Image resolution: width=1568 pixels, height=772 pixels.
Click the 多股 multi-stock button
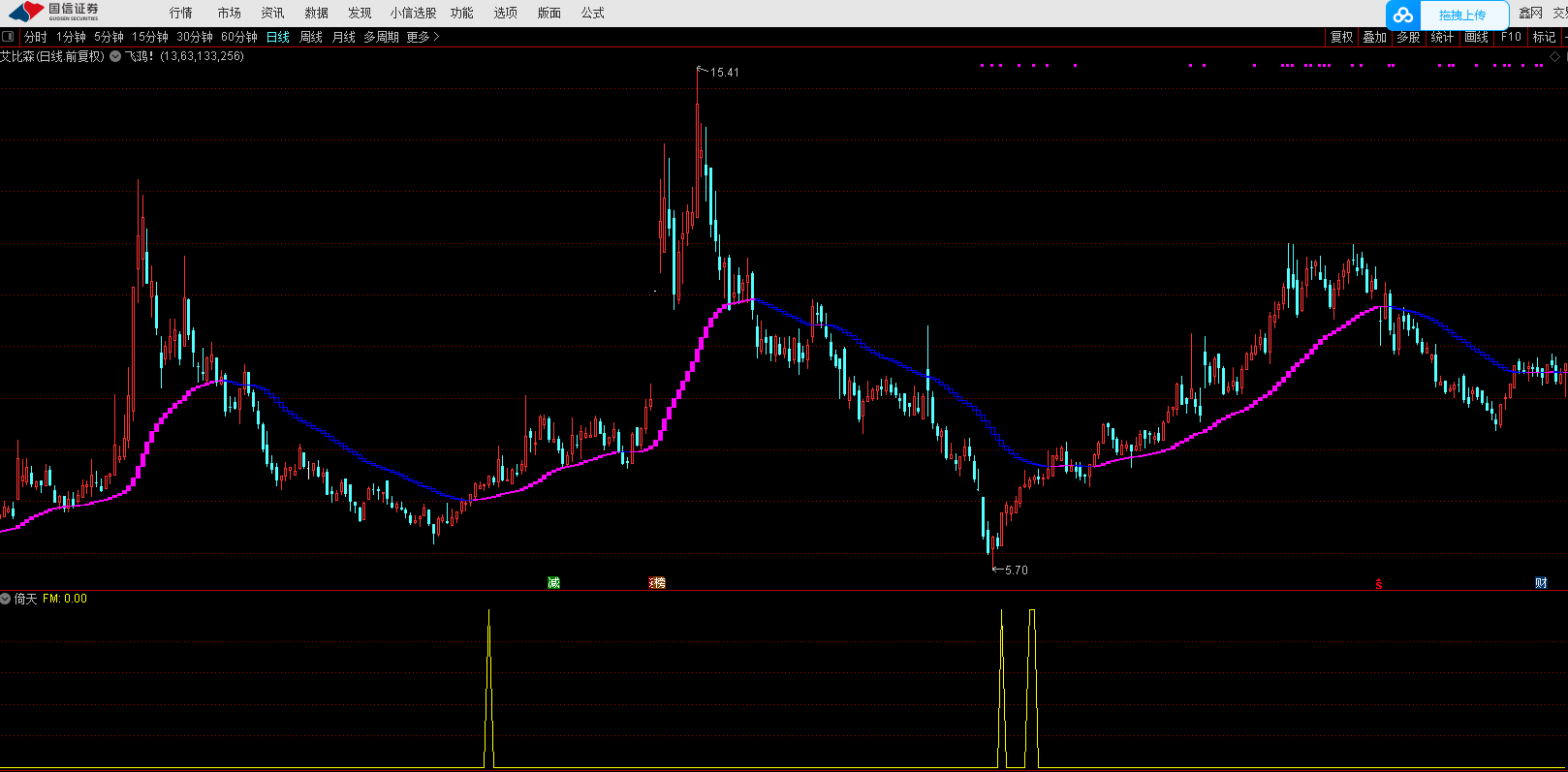click(1408, 37)
